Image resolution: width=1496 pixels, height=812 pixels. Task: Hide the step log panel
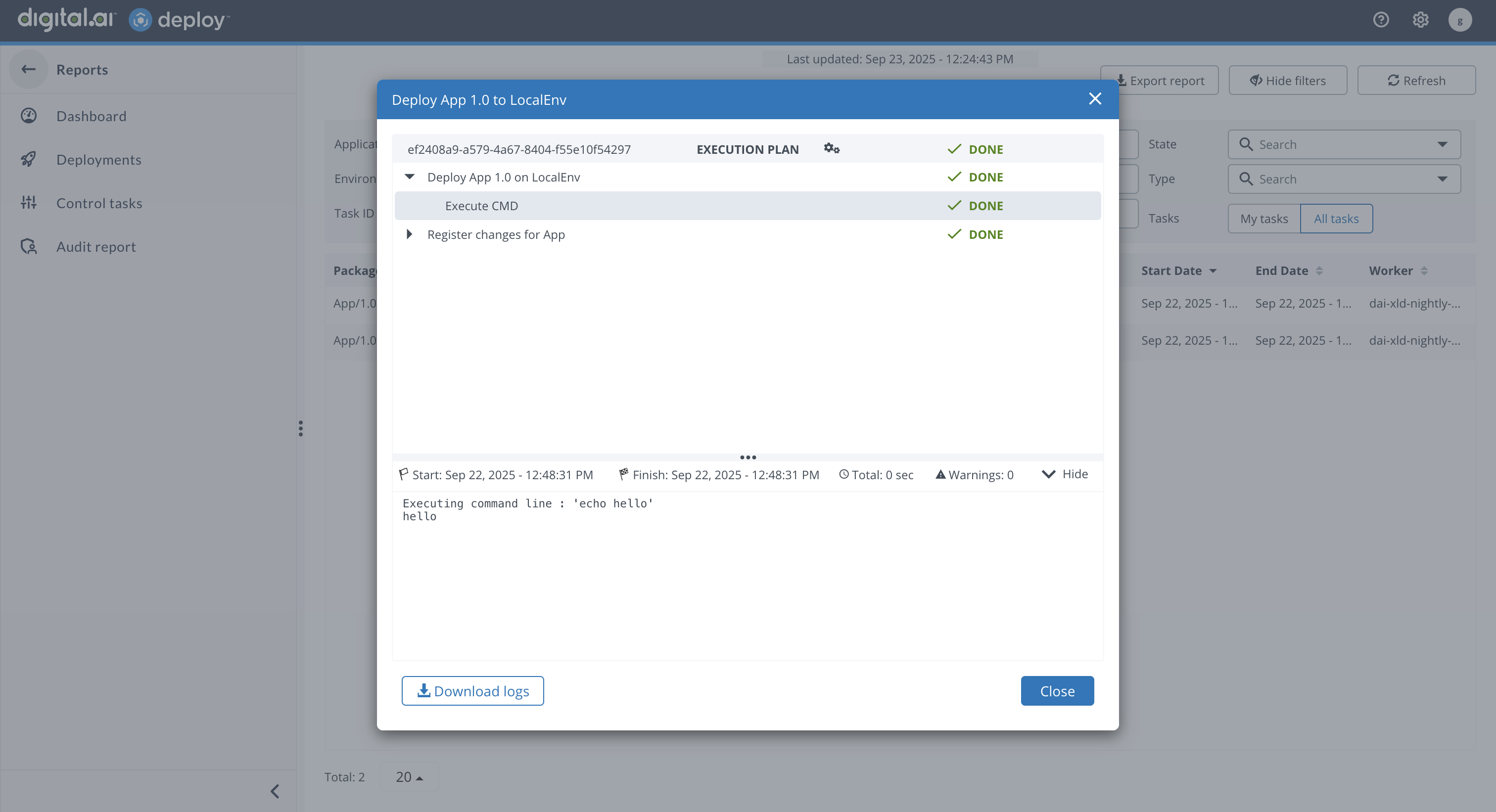(x=1065, y=474)
